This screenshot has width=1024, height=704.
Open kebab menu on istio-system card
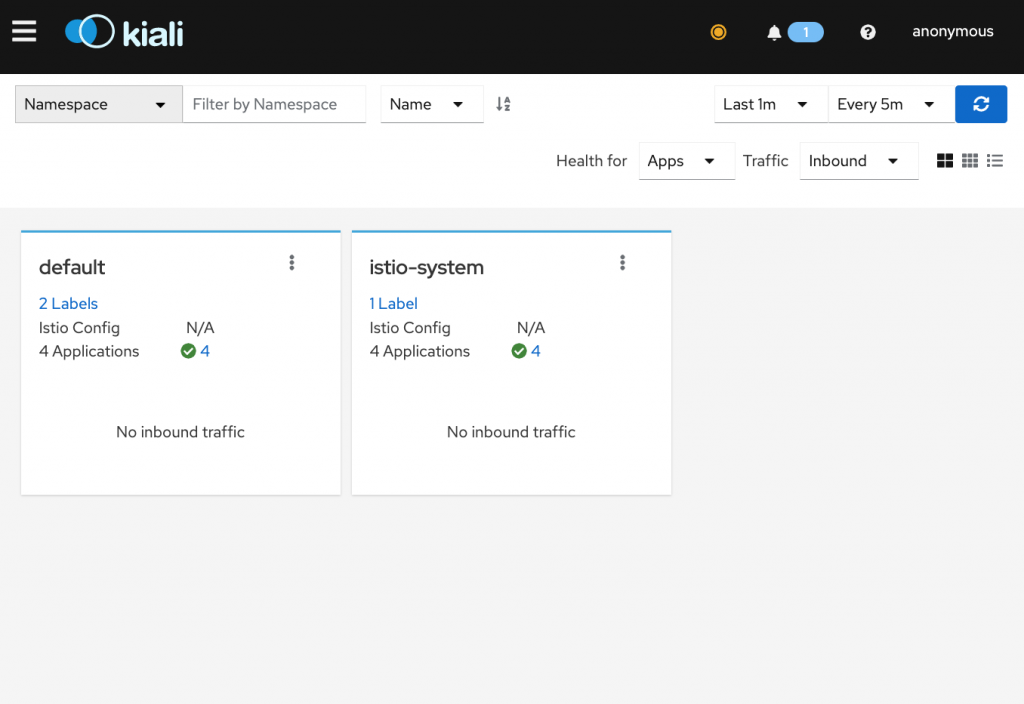(622, 263)
